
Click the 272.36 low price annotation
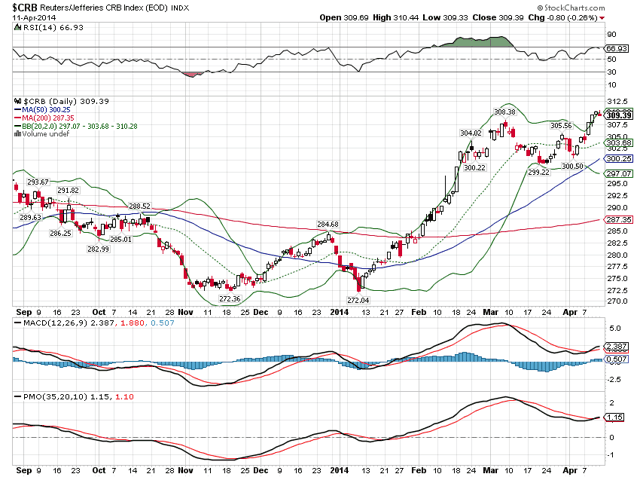tap(230, 299)
